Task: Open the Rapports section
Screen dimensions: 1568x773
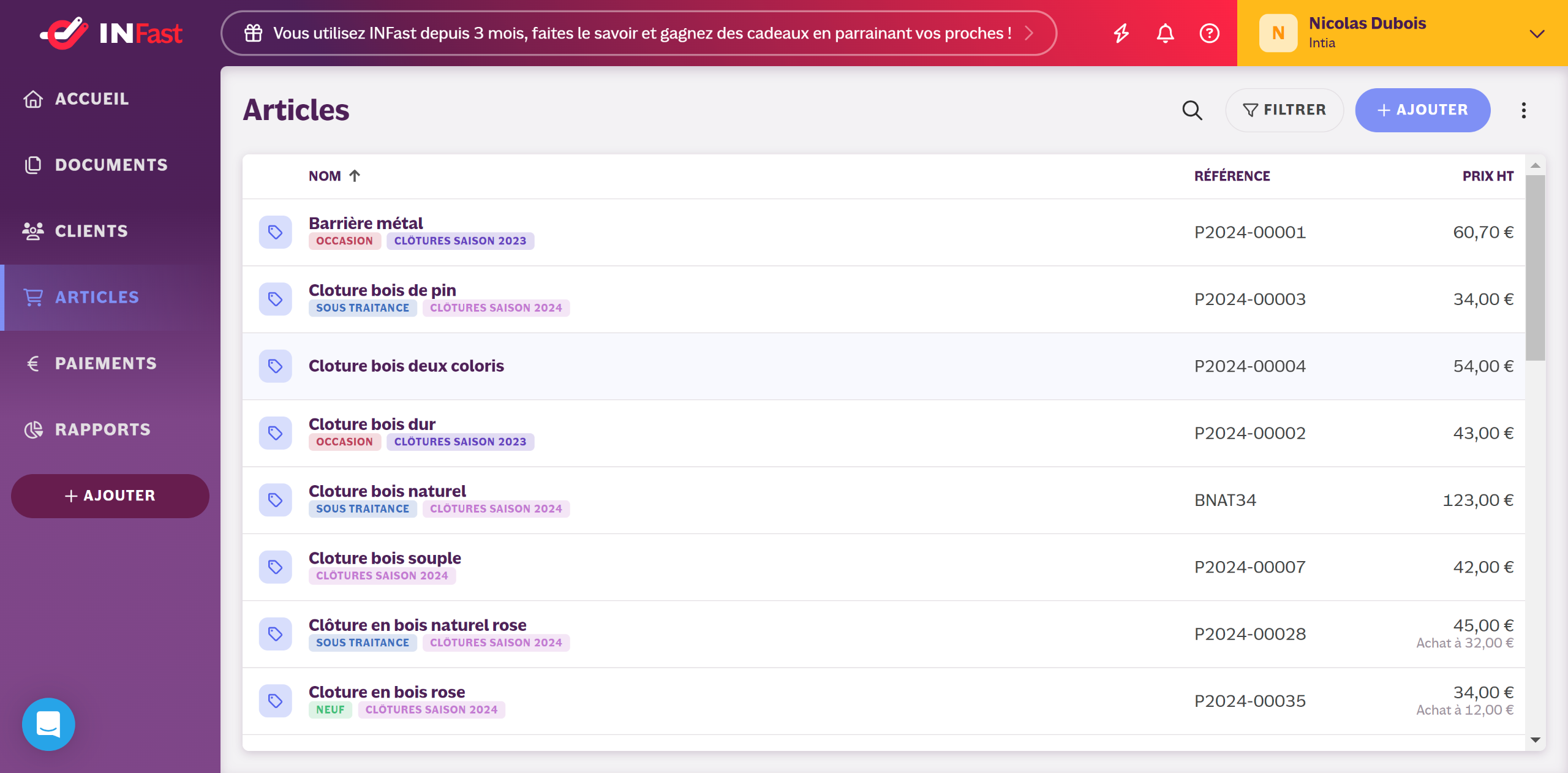Action: pyautogui.click(x=102, y=429)
